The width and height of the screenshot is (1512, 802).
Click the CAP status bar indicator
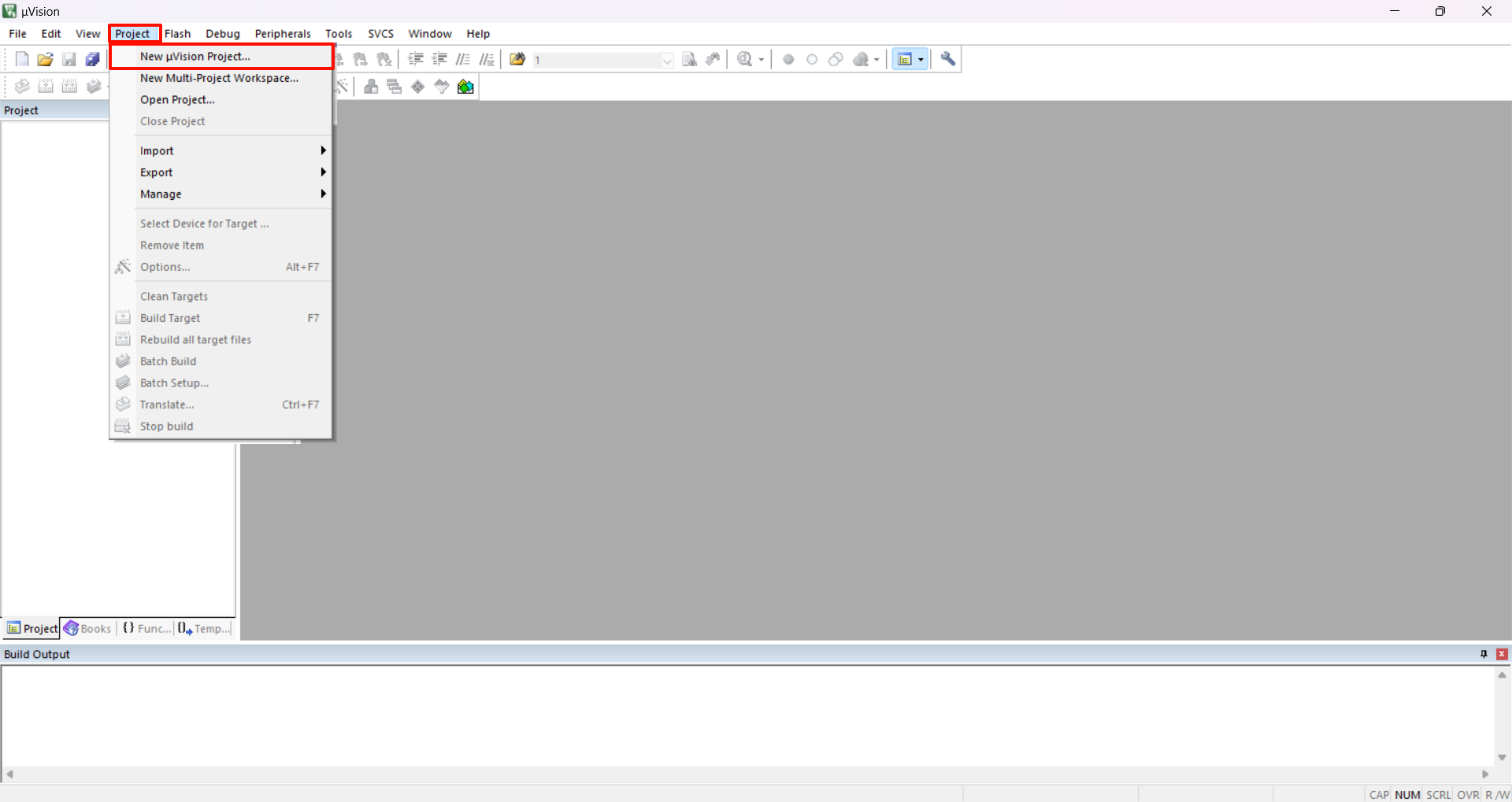coord(1379,795)
